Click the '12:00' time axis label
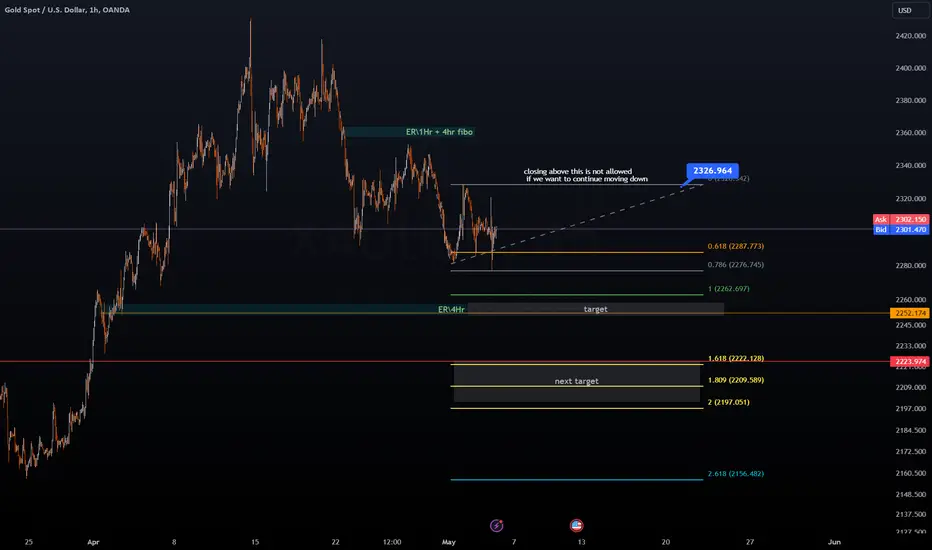This screenshot has height=550, width=932. pos(392,542)
